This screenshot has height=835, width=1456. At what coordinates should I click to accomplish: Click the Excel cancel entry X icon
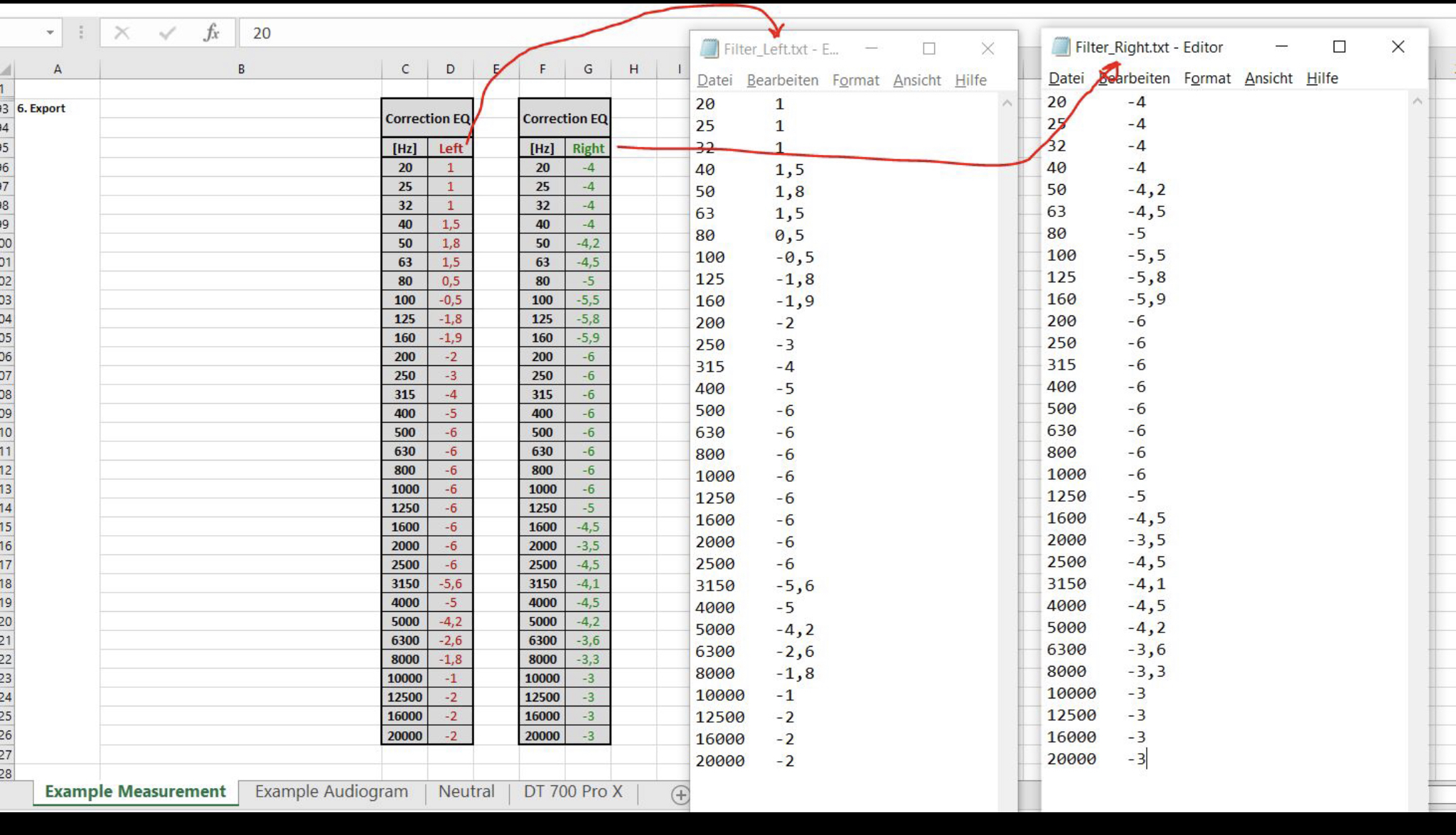coord(122,33)
